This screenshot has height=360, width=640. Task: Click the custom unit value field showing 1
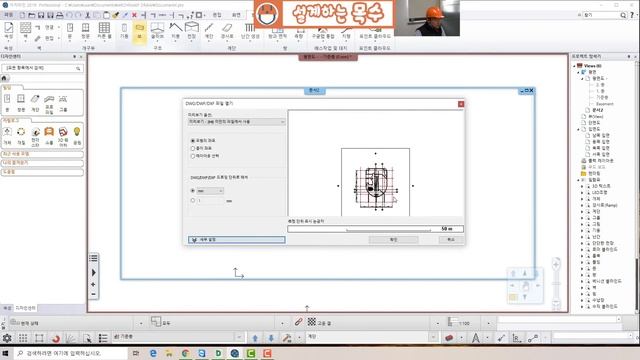pyautogui.click(x=211, y=201)
